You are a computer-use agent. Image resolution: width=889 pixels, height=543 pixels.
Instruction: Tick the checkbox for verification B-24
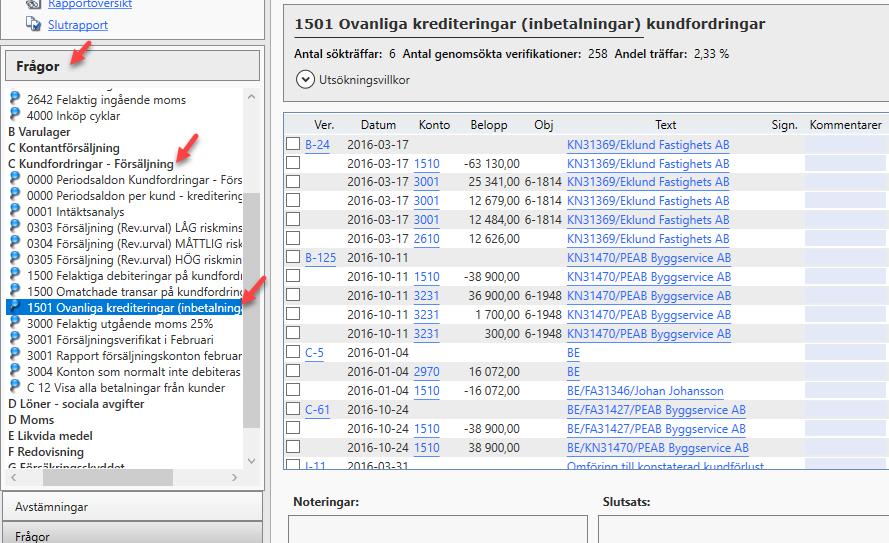pos(293,143)
